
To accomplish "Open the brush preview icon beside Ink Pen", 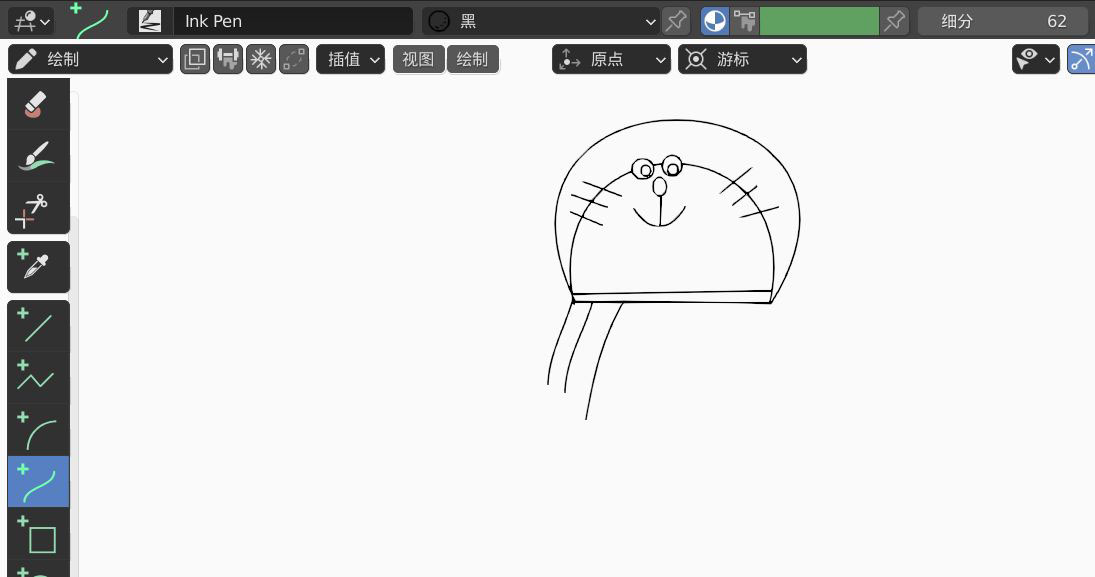I will coord(149,21).
